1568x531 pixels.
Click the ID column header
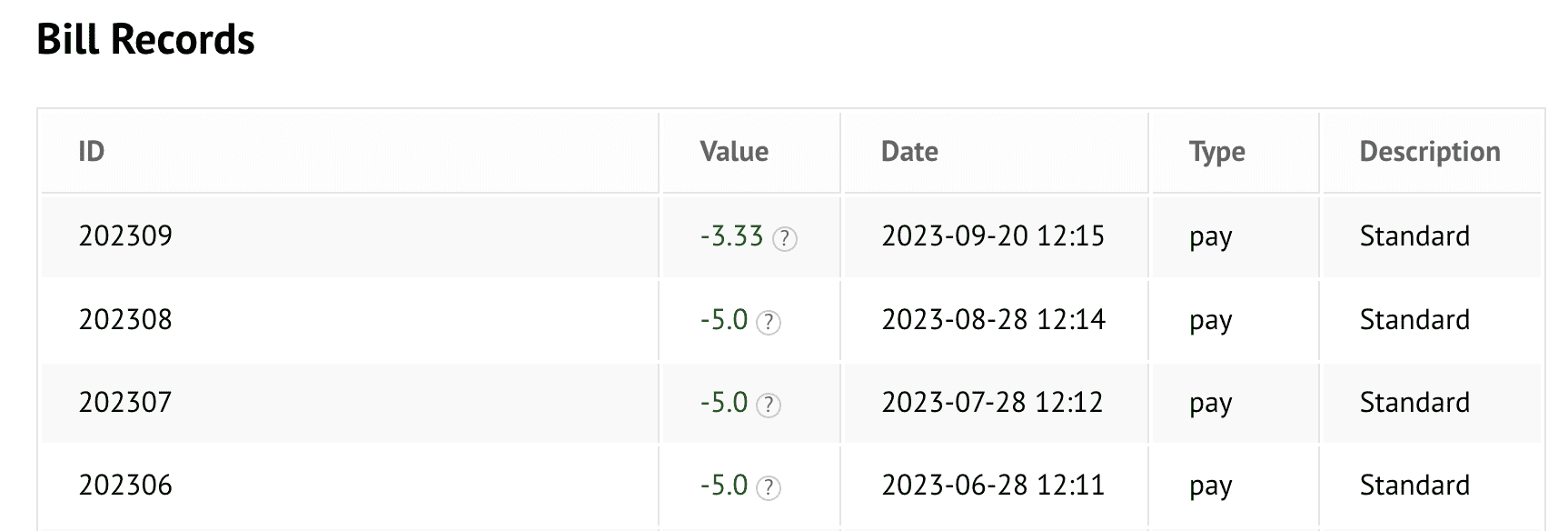click(x=92, y=152)
